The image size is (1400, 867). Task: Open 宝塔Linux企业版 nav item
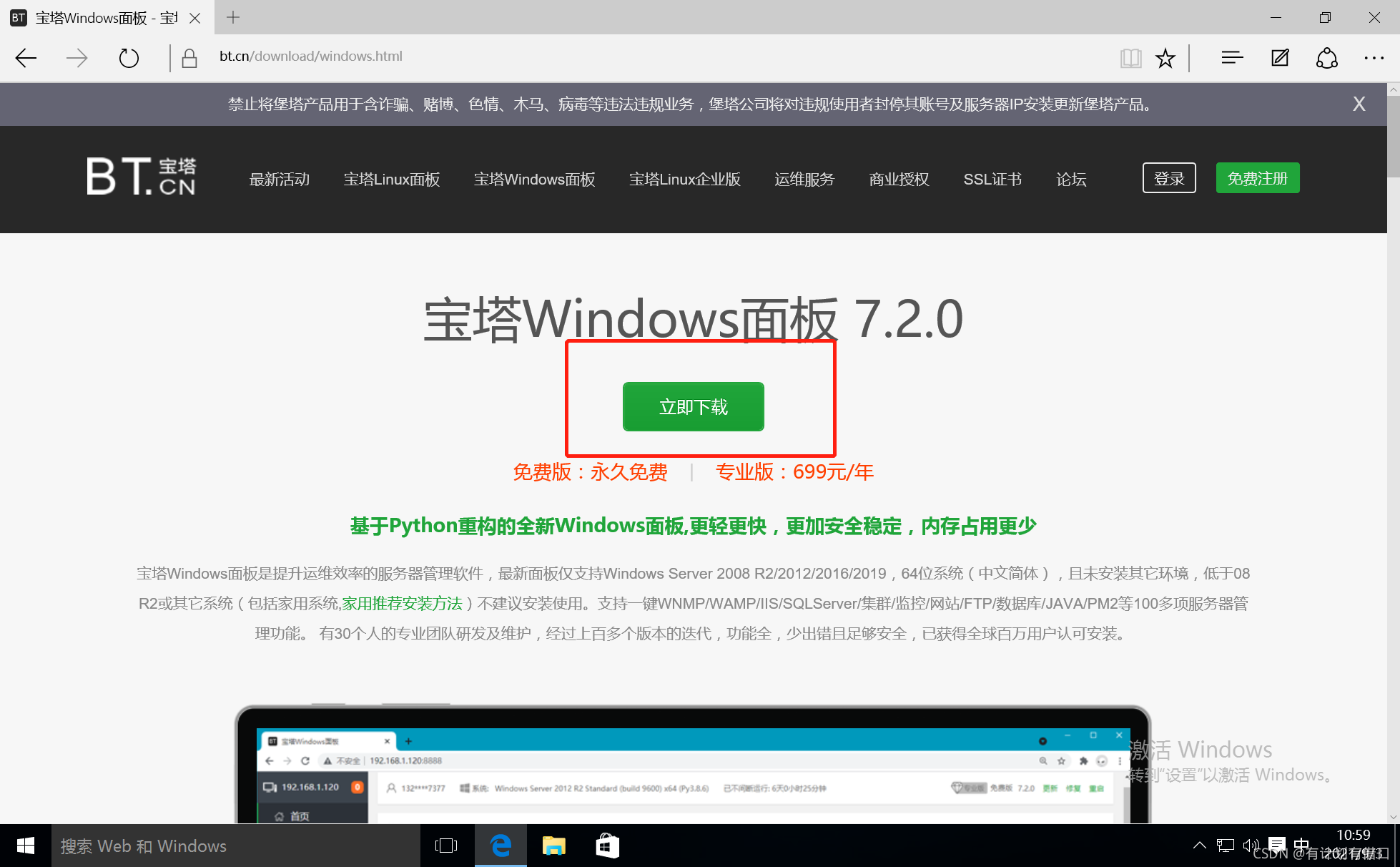coord(685,179)
